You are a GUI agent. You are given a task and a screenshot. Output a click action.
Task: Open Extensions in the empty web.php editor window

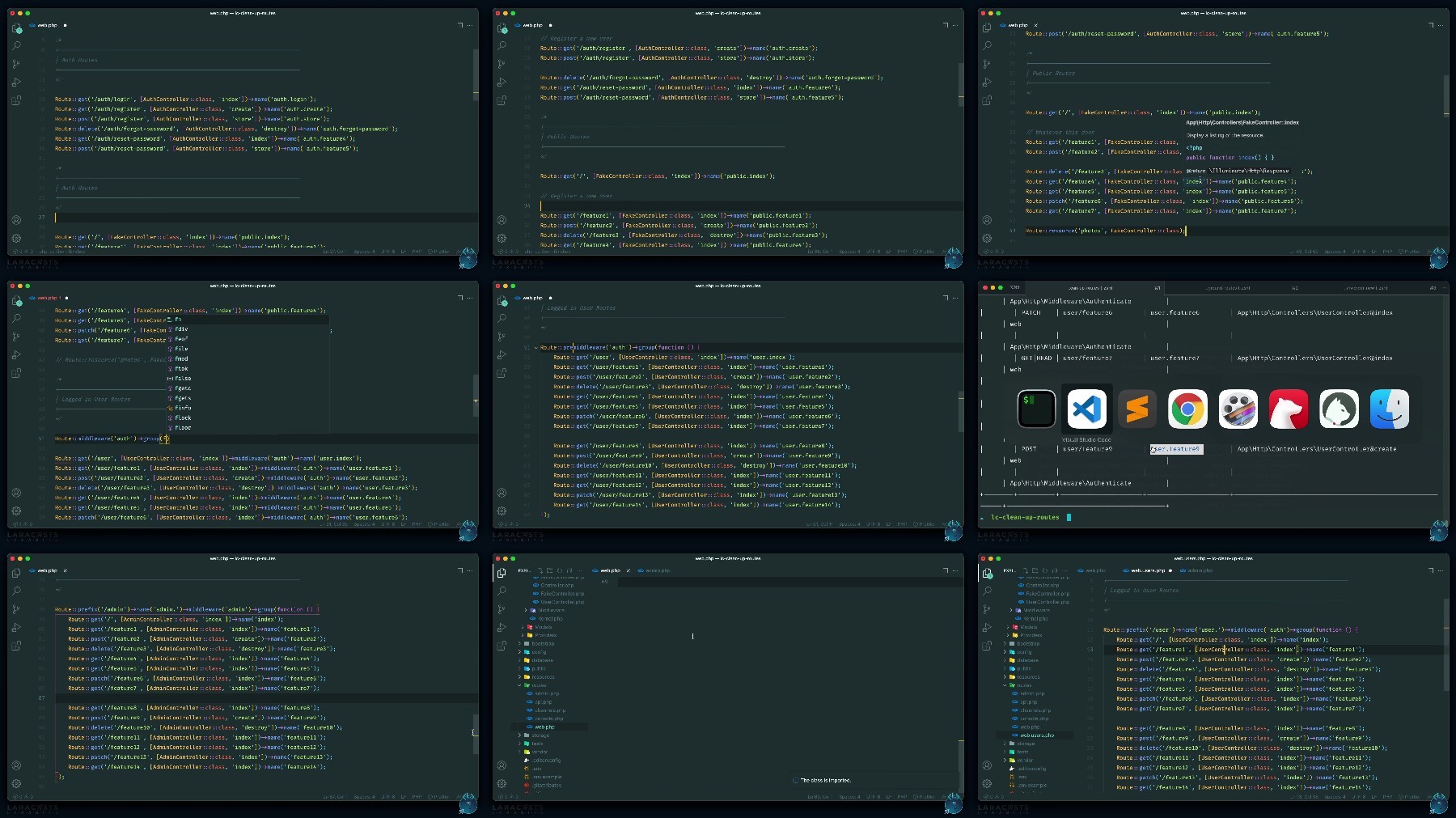click(502, 646)
